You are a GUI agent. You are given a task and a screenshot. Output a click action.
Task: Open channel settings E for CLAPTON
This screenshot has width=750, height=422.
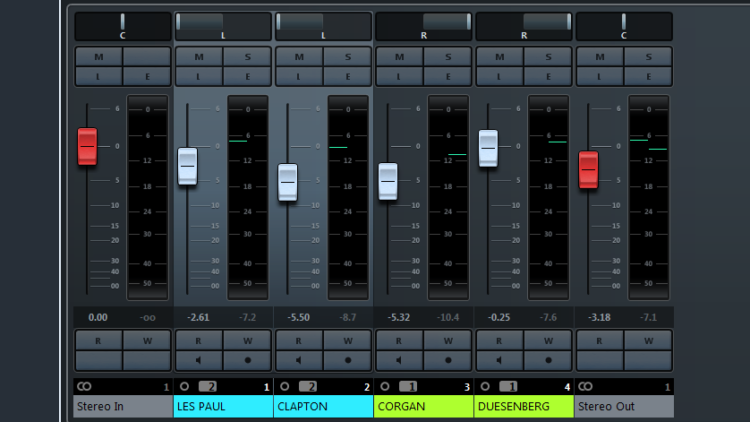coord(348,76)
